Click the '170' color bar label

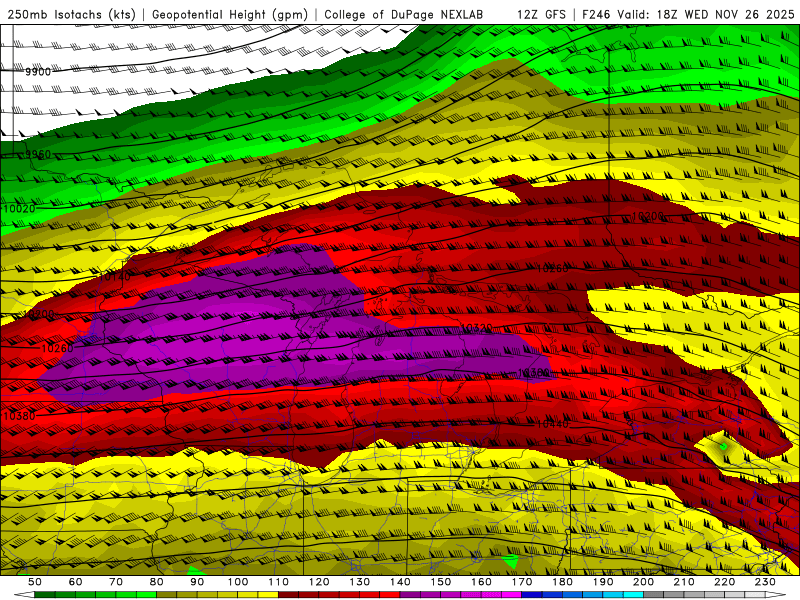[522, 582]
